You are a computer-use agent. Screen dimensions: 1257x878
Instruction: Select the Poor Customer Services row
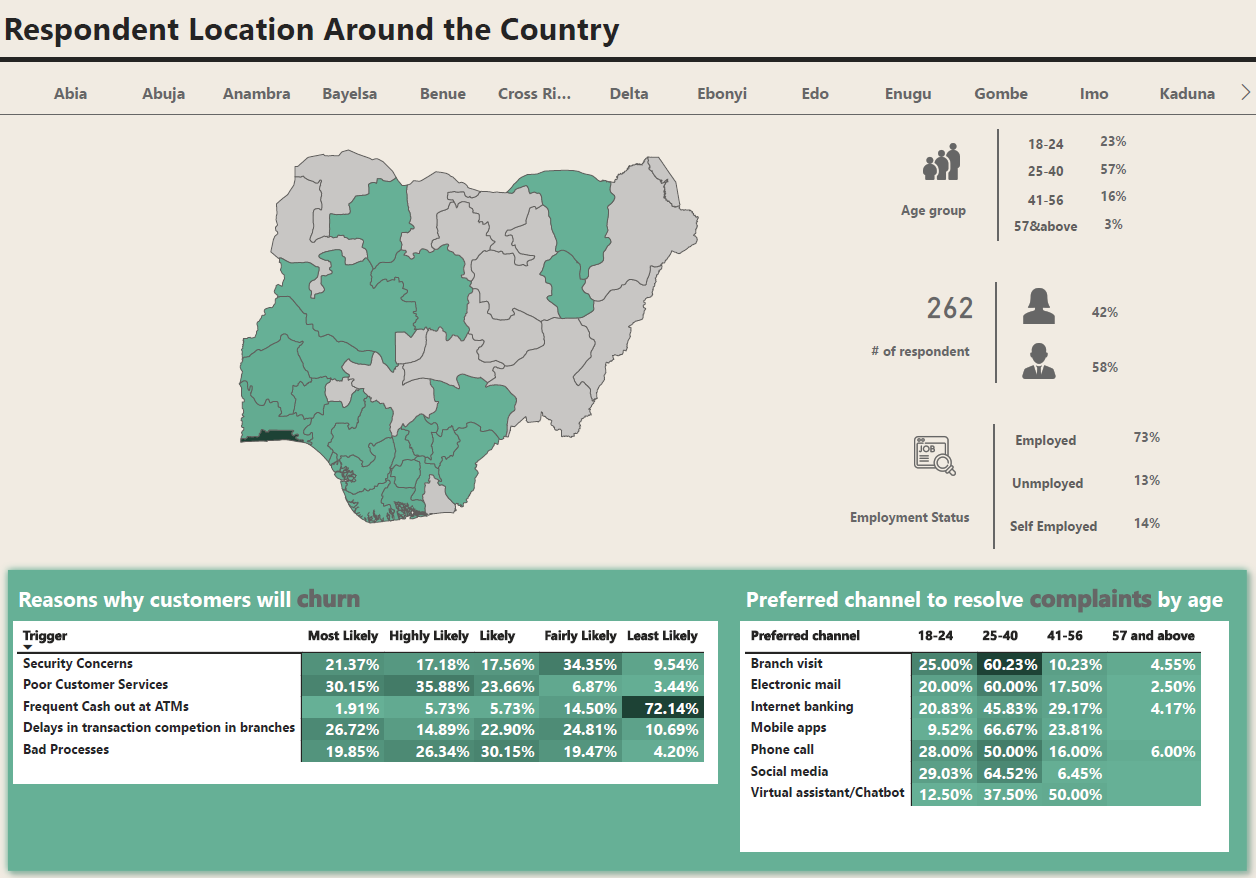95,685
